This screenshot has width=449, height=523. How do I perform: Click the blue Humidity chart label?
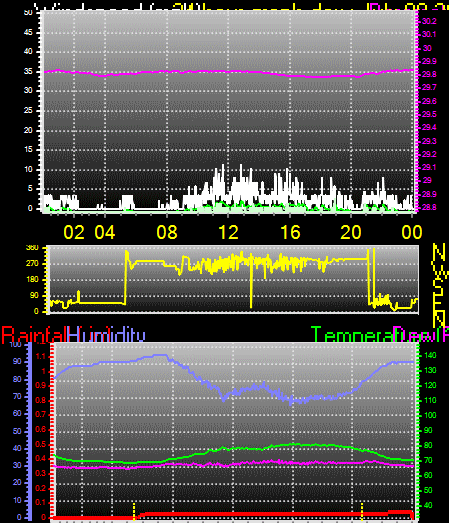106,335
